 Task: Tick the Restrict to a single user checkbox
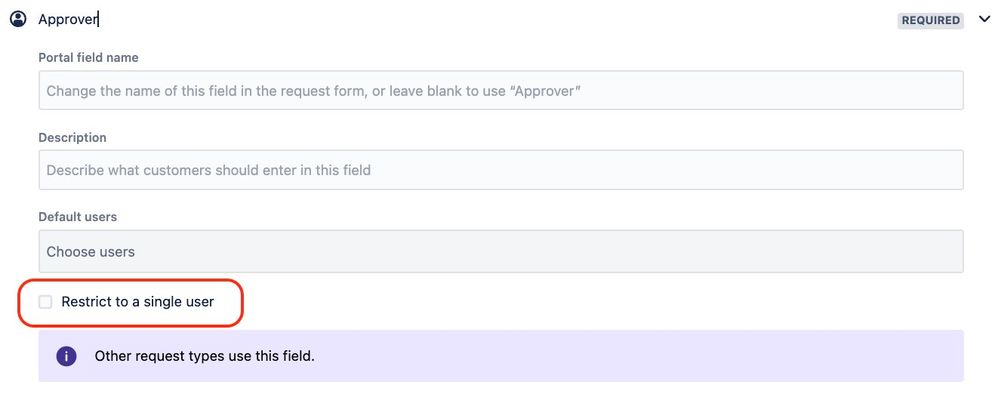(x=45, y=302)
